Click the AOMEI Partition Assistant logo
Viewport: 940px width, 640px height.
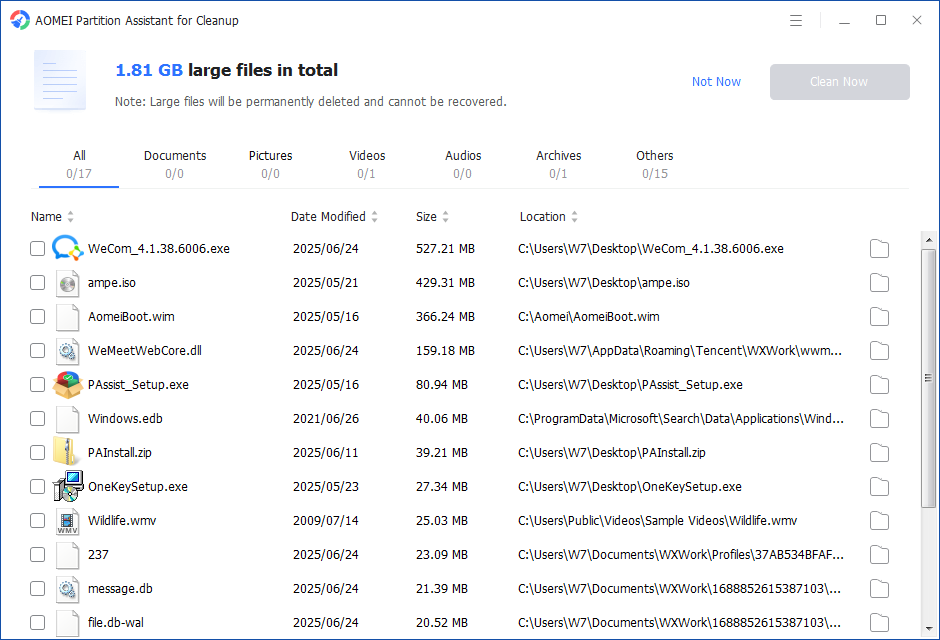tap(20, 20)
